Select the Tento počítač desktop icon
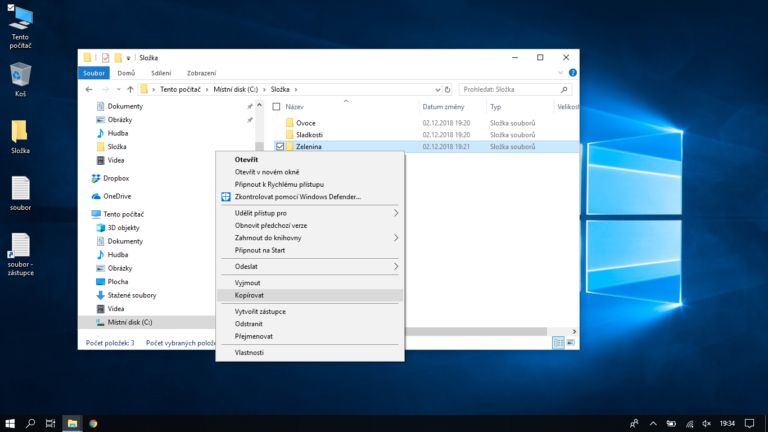This screenshot has width=768, height=432. [20, 17]
